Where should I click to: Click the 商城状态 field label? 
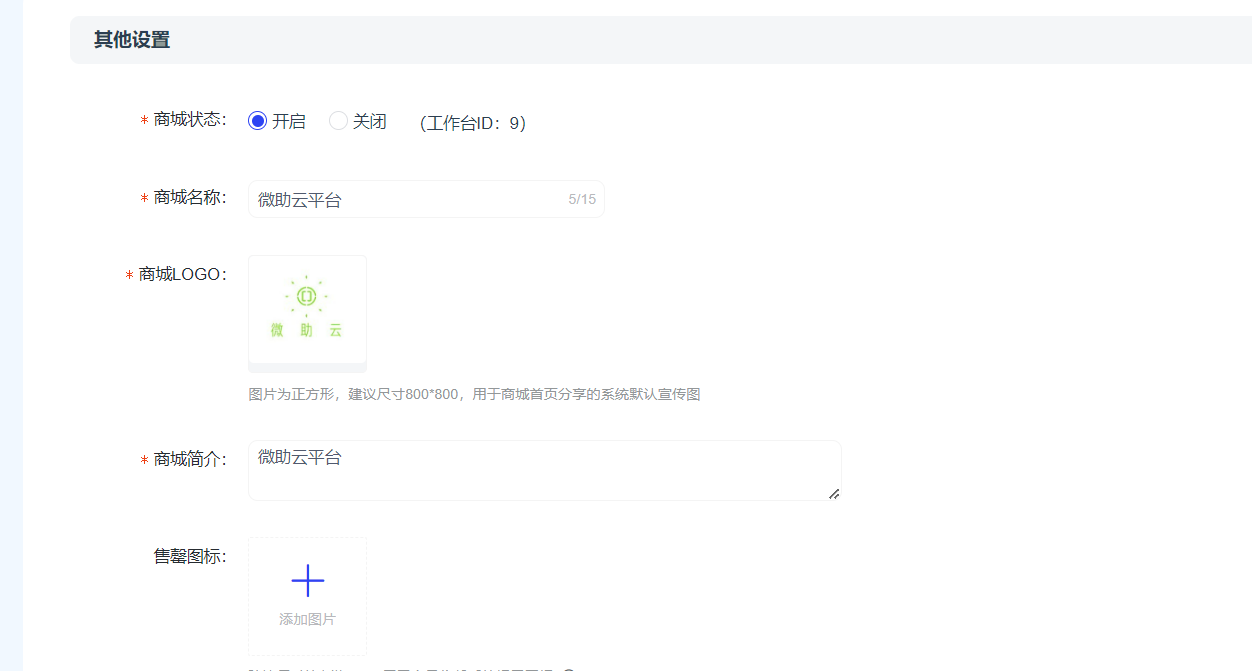tap(189, 120)
